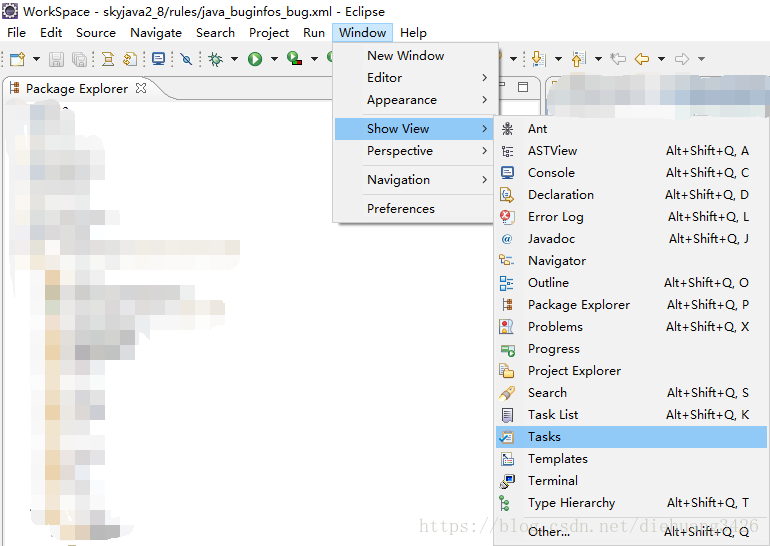The image size is (770, 546).
Task: Click the green Run button icon
Action: pos(255,59)
